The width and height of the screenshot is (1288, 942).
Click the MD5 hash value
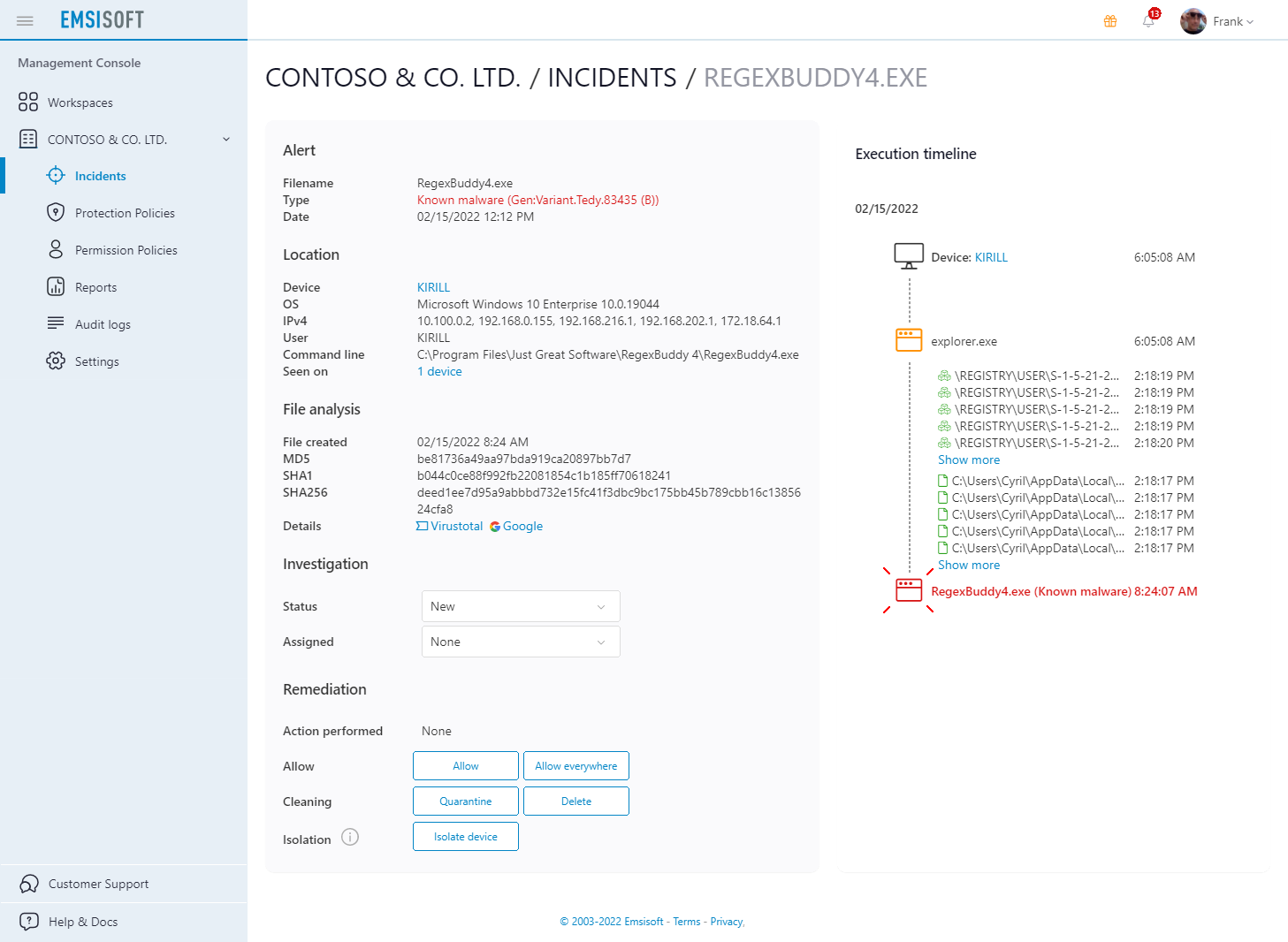click(x=524, y=459)
